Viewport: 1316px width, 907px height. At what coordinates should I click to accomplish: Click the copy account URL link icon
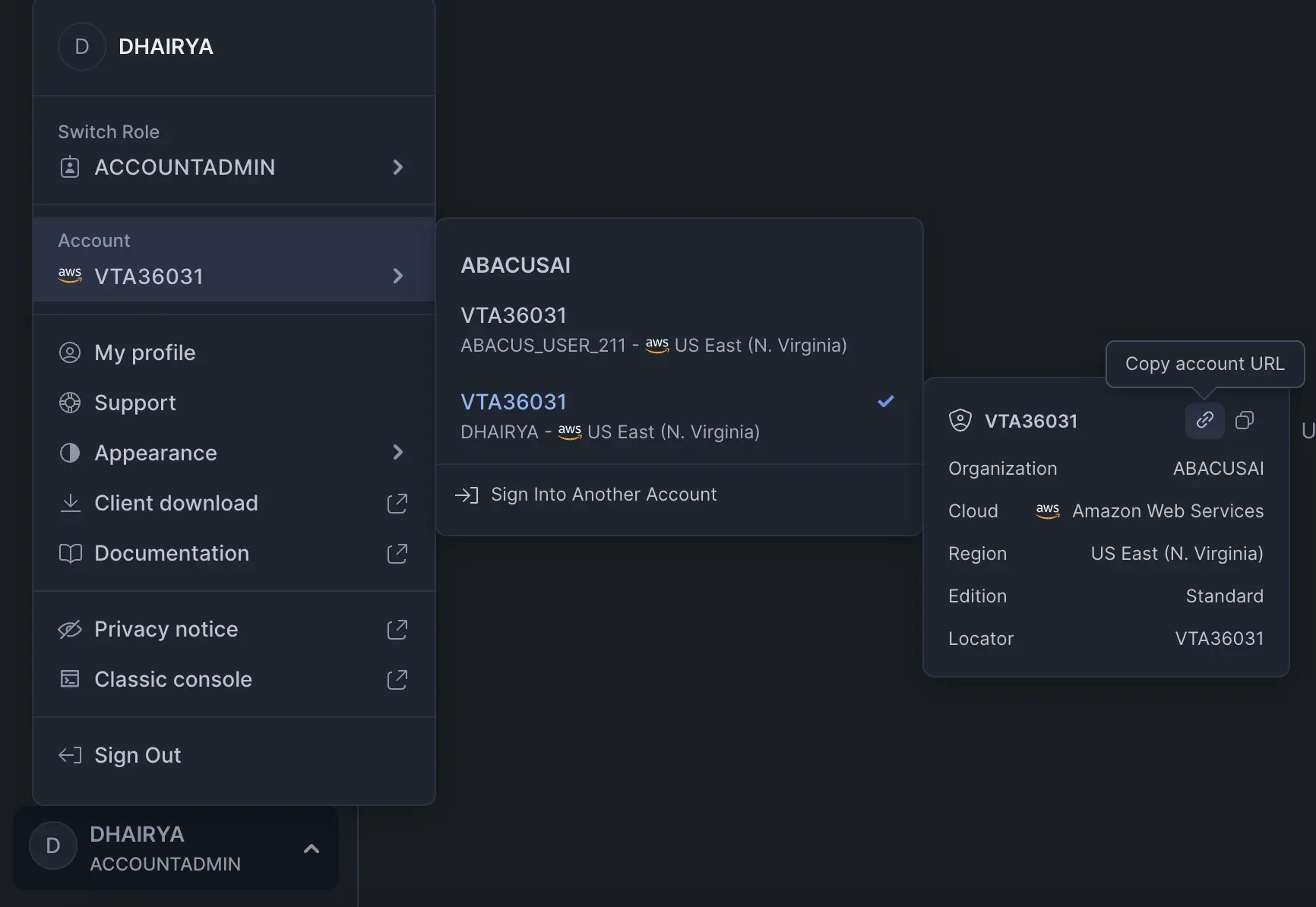tap(1204, 420)
